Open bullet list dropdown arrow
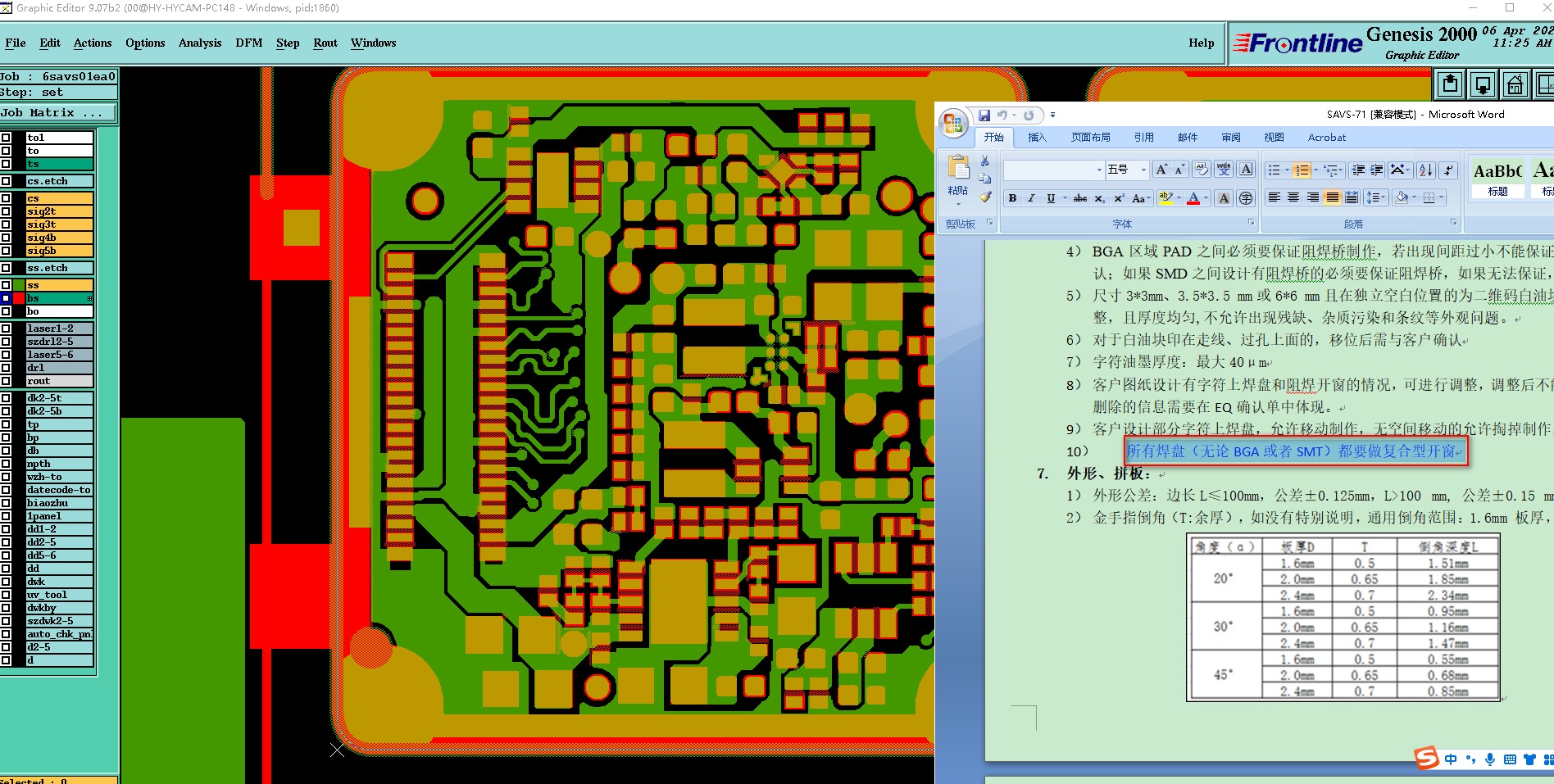Screen dimensions: 1554x784 [1287, 170]
